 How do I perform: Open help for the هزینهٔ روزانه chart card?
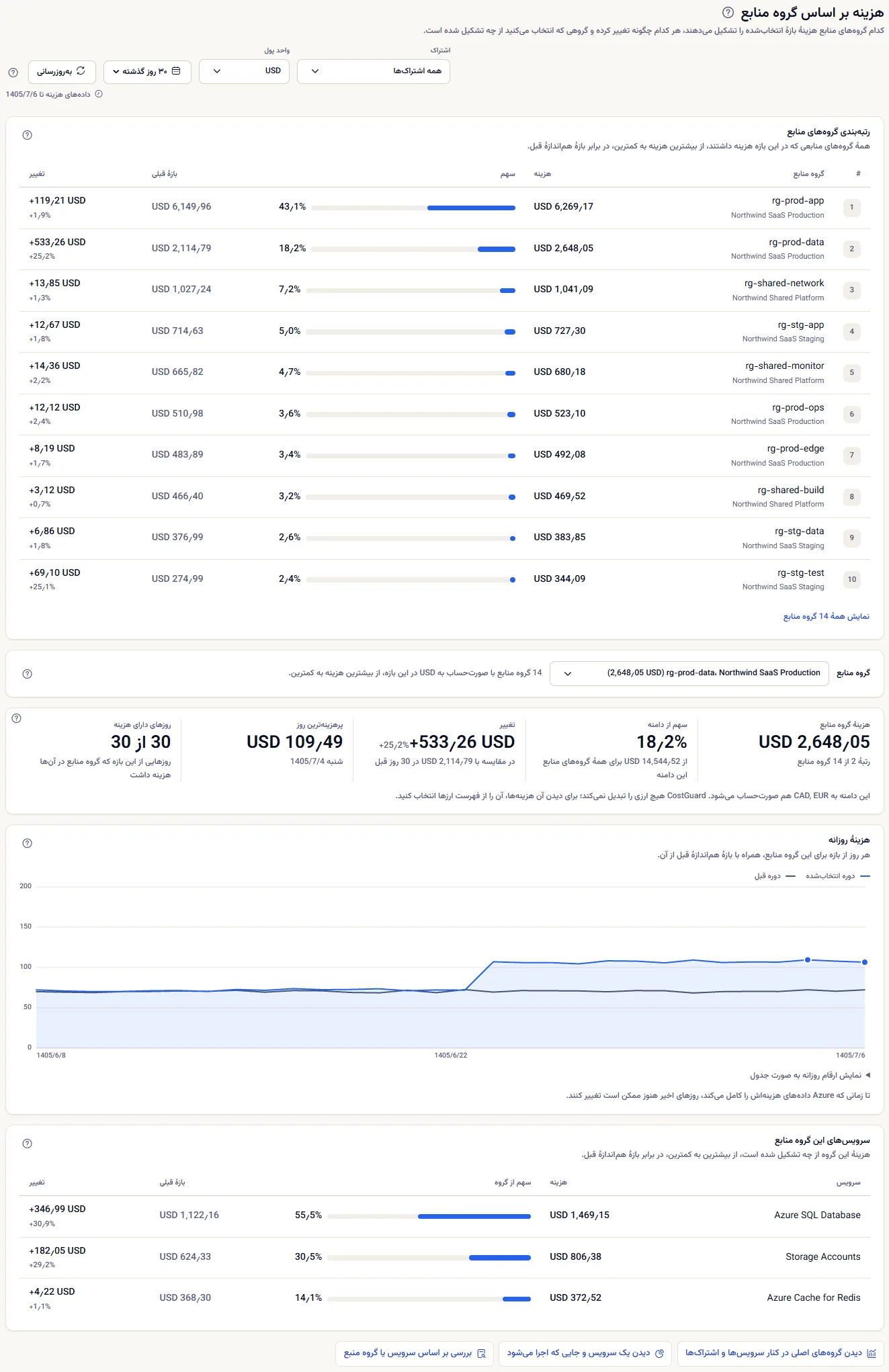tap(28, 843)
